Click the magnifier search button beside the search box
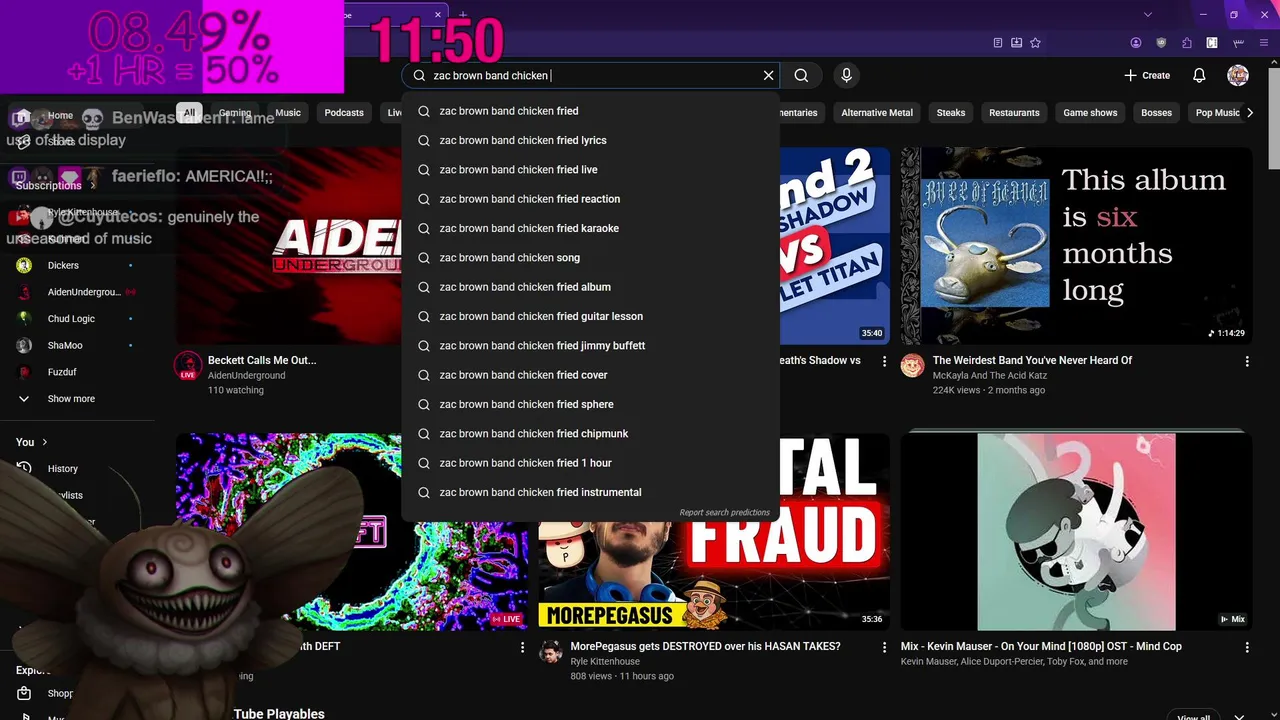 point(801,75)
